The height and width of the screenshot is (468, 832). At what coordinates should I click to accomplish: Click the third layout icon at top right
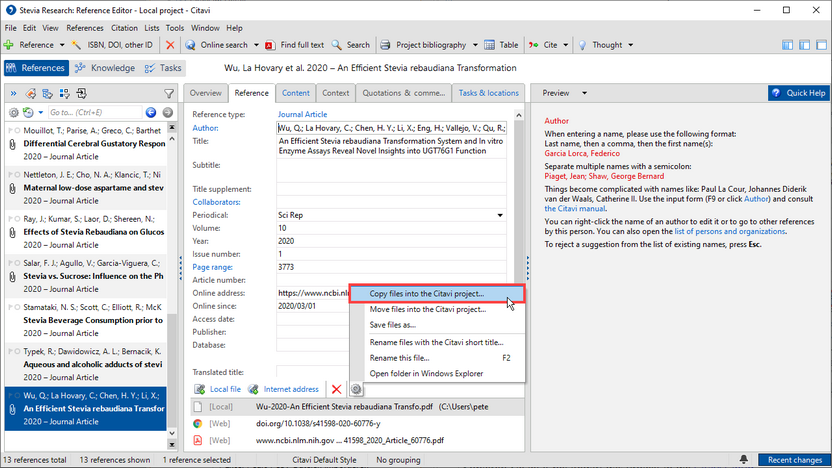pos(821,45)
